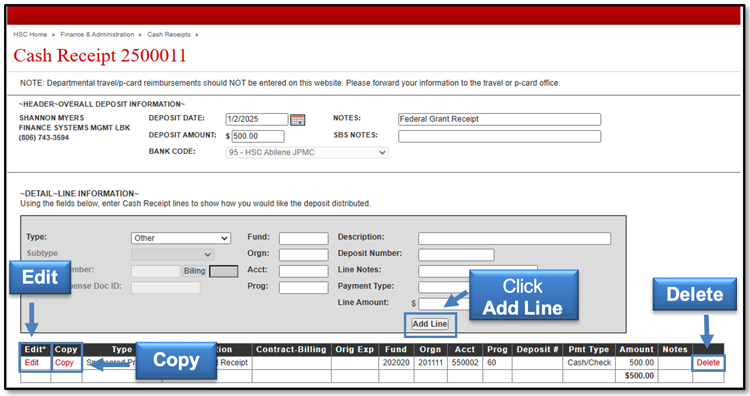This screenshot has height=396, width=750.
Task: Open the disabled Subtype dropdown
Action: pyautogui.click(x=173, y=254)
